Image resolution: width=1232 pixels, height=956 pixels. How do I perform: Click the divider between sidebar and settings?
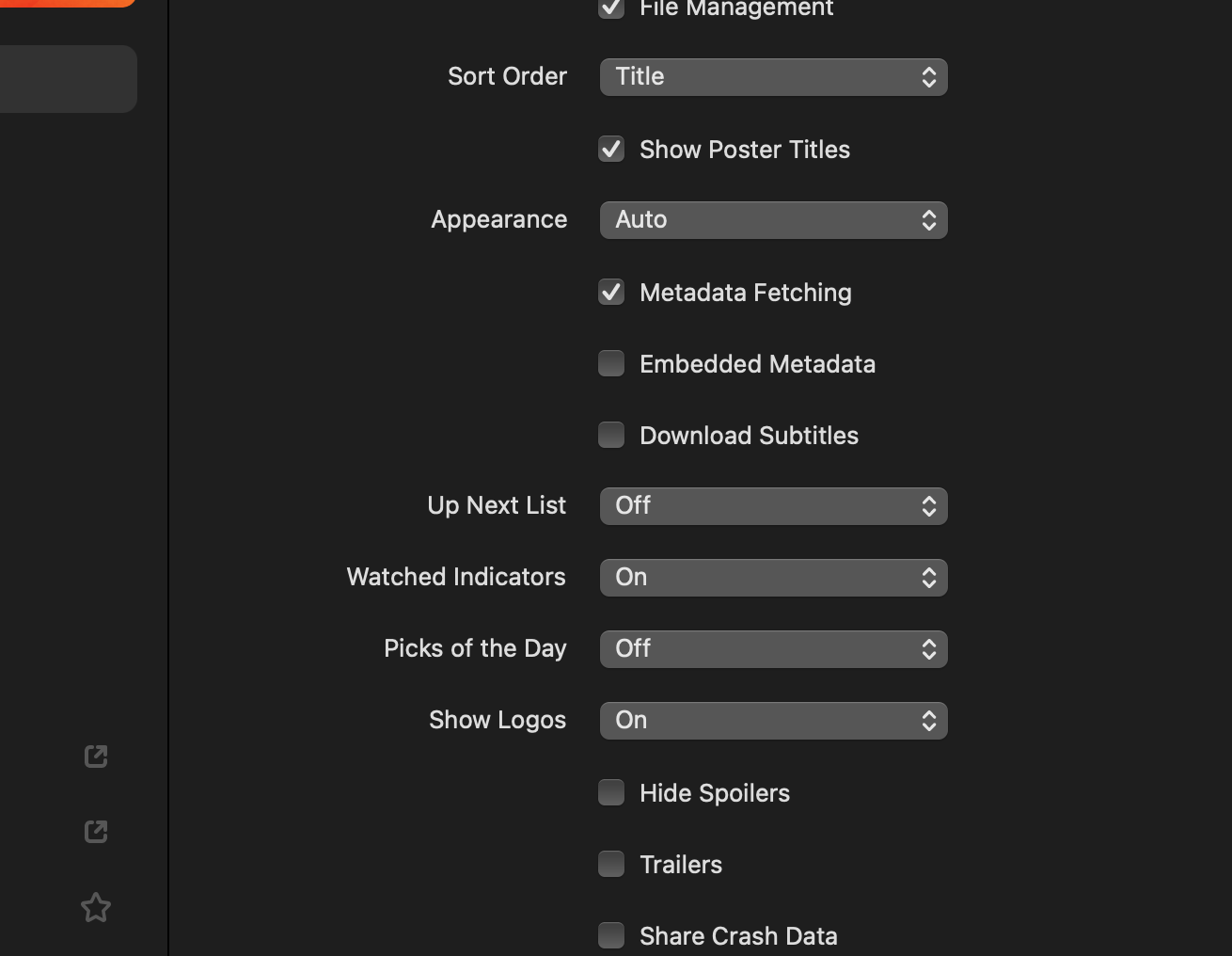click(x=168, y=470)
